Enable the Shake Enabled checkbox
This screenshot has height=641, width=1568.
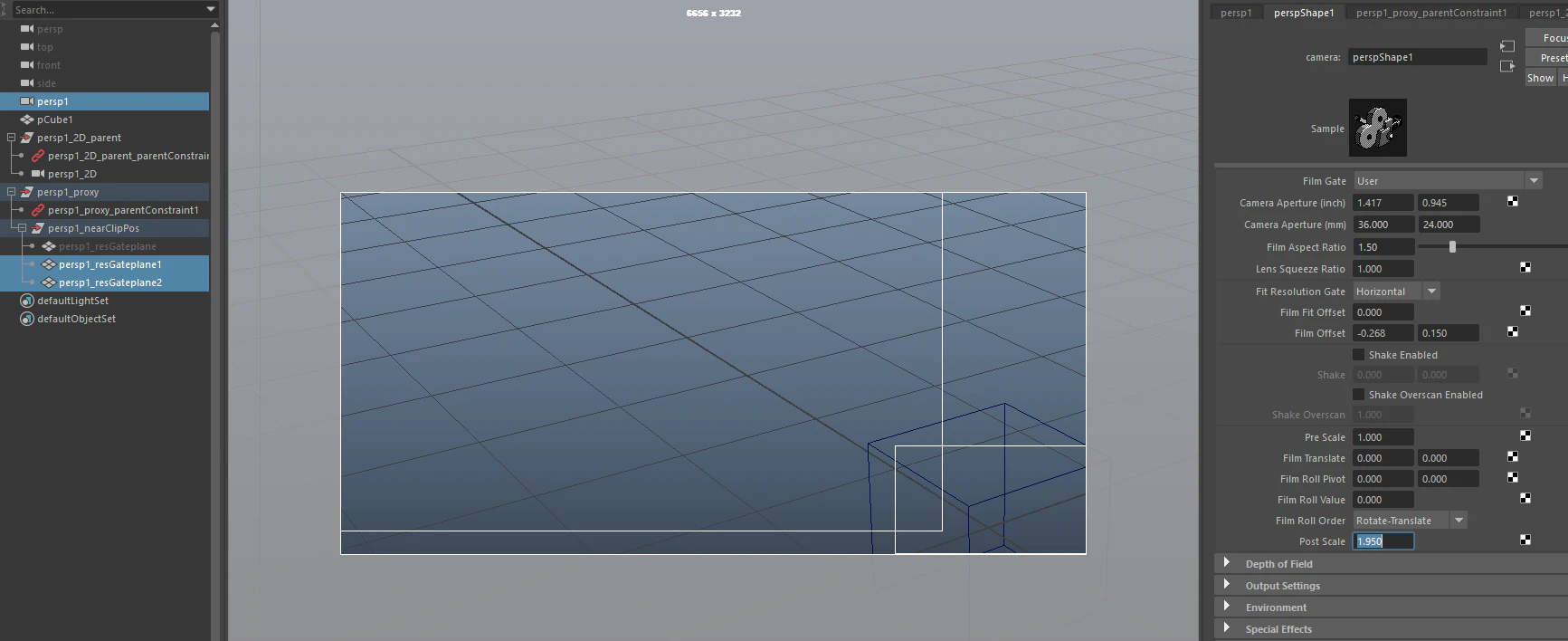click(1358, 354)
